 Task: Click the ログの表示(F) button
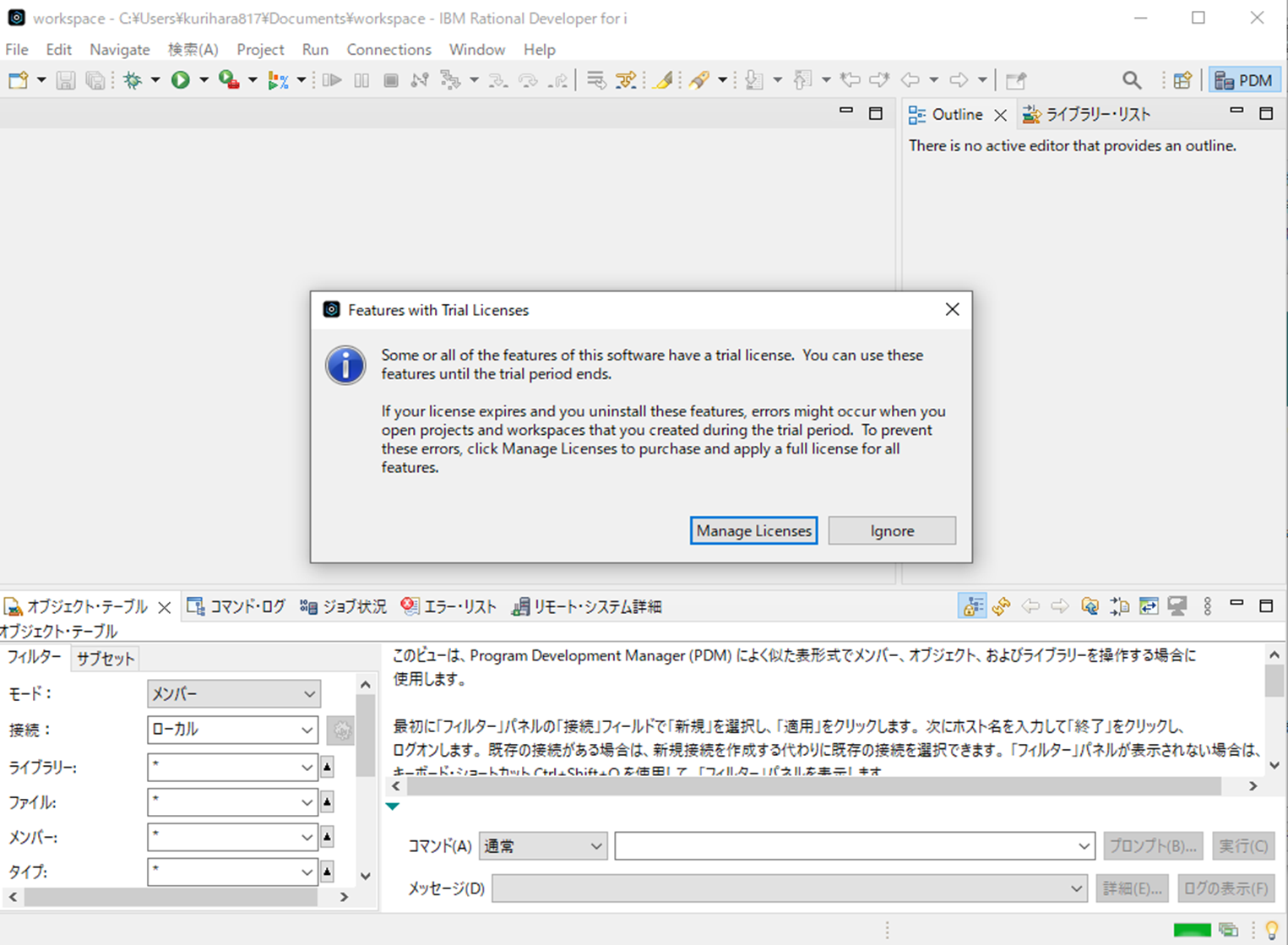[1226, 888]
